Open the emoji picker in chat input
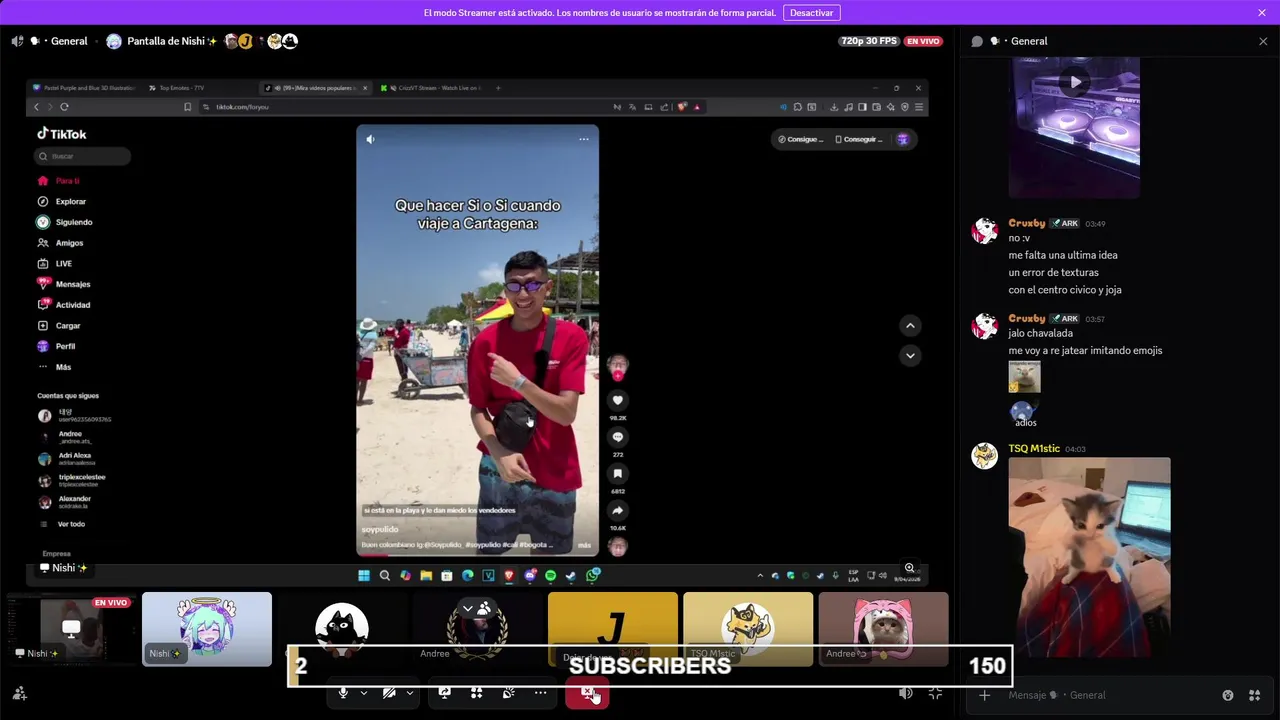 click(x=1228, y=695)
